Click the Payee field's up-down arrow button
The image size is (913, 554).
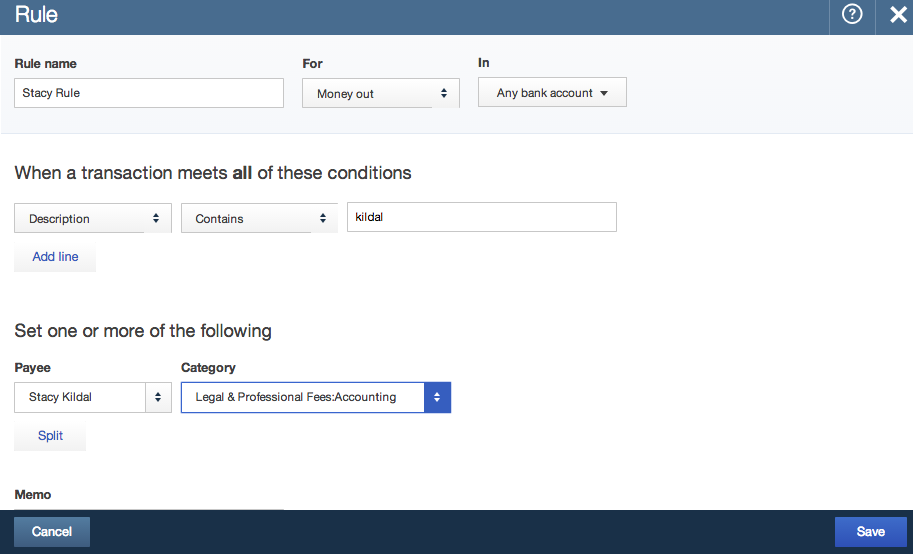(158, 397)
